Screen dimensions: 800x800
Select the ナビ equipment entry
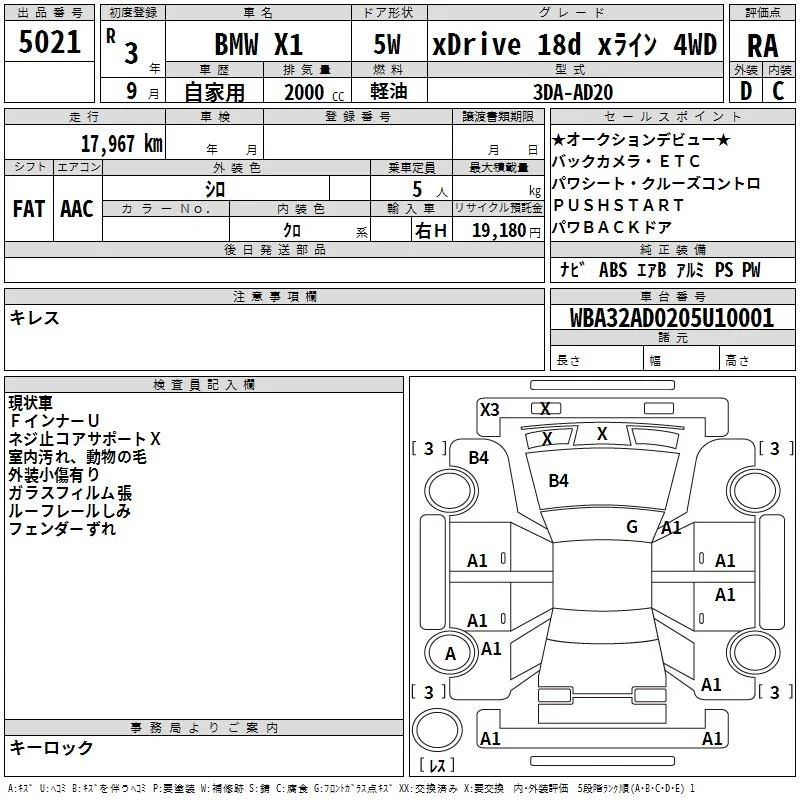tap(570, 269)
